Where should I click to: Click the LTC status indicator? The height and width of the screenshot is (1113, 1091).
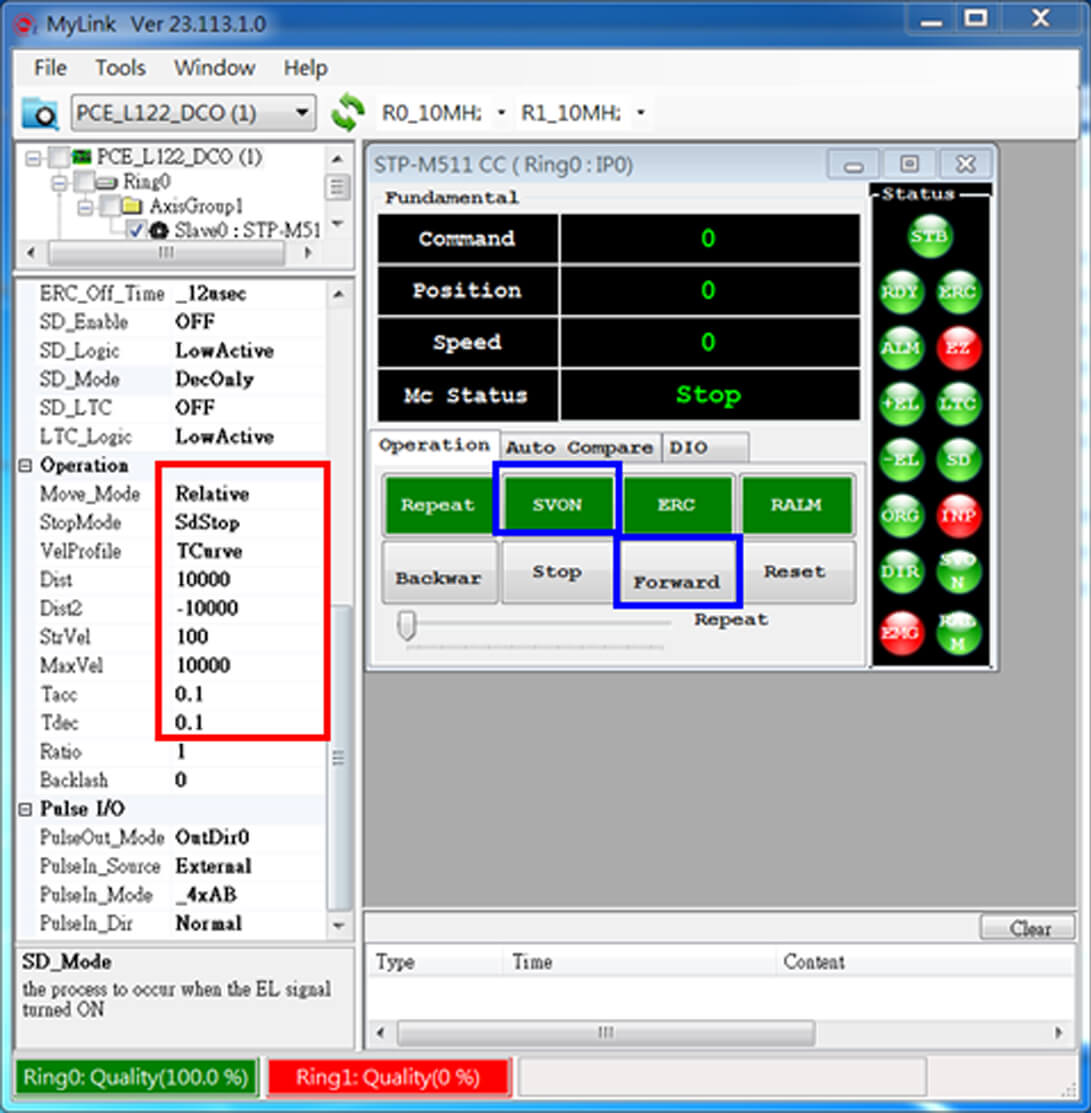coord(958,404)
